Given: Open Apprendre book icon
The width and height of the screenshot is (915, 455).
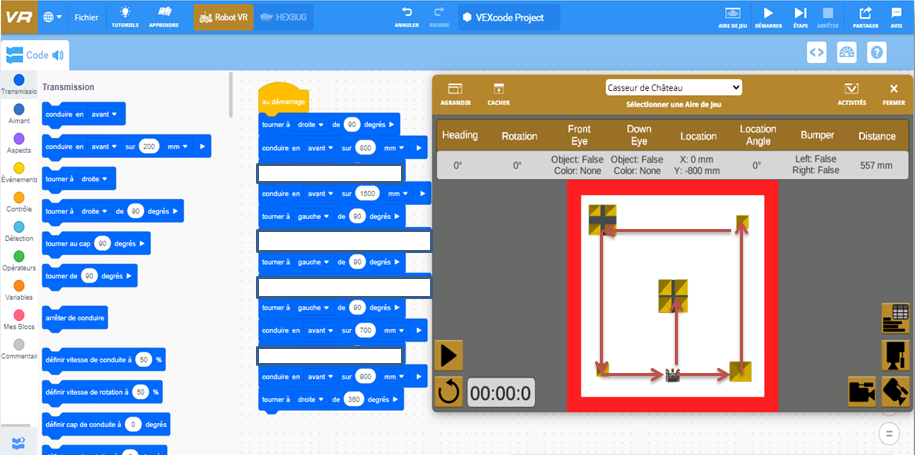Looking at the screenshot, I should point(163,17).
